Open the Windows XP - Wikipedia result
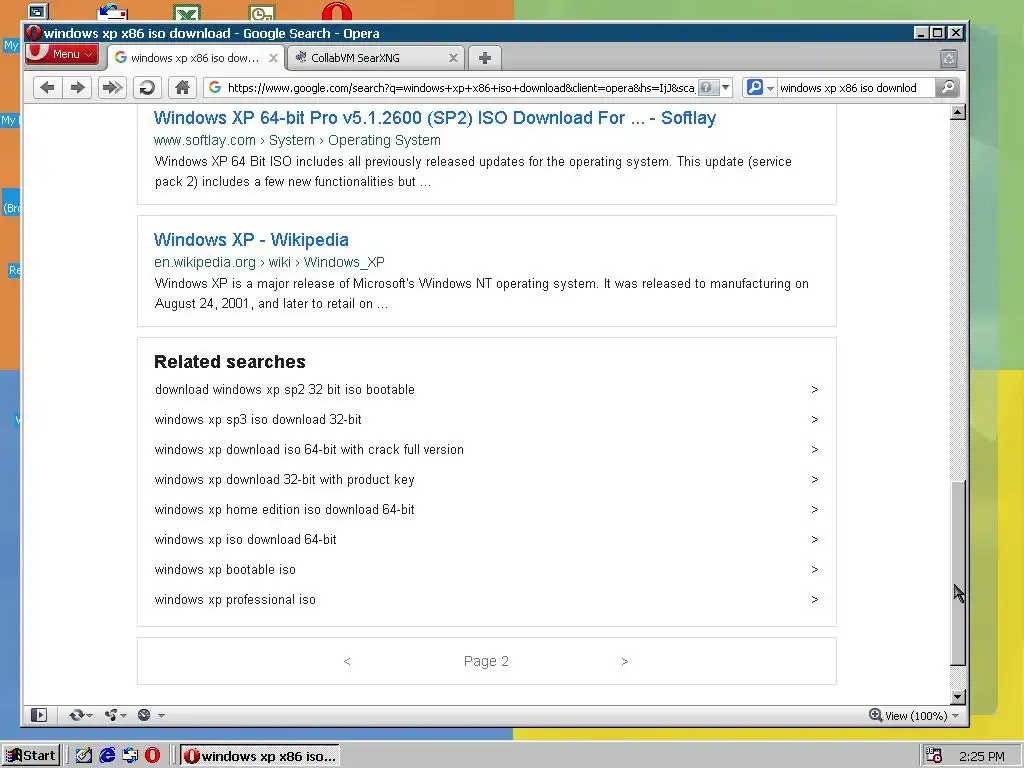 pyautogui.click(x=251, y=240)
